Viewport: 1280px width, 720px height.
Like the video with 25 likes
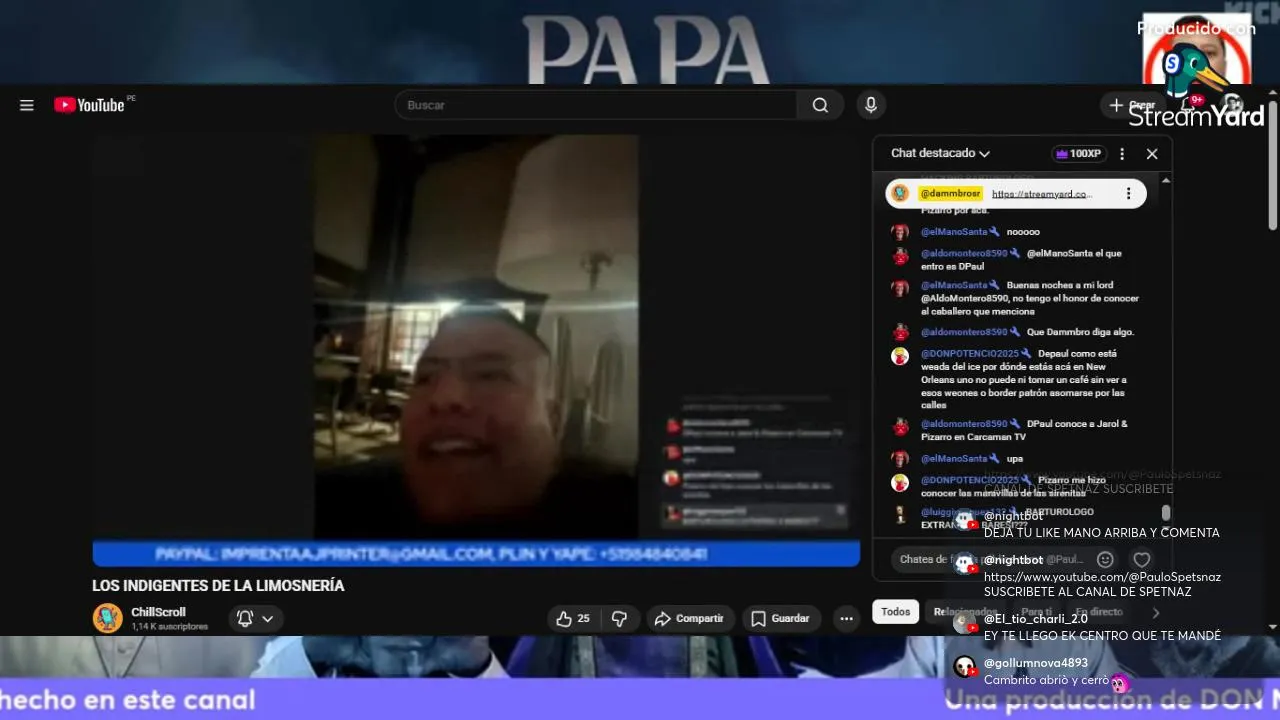pyautogui.click(x=574, y=619)
